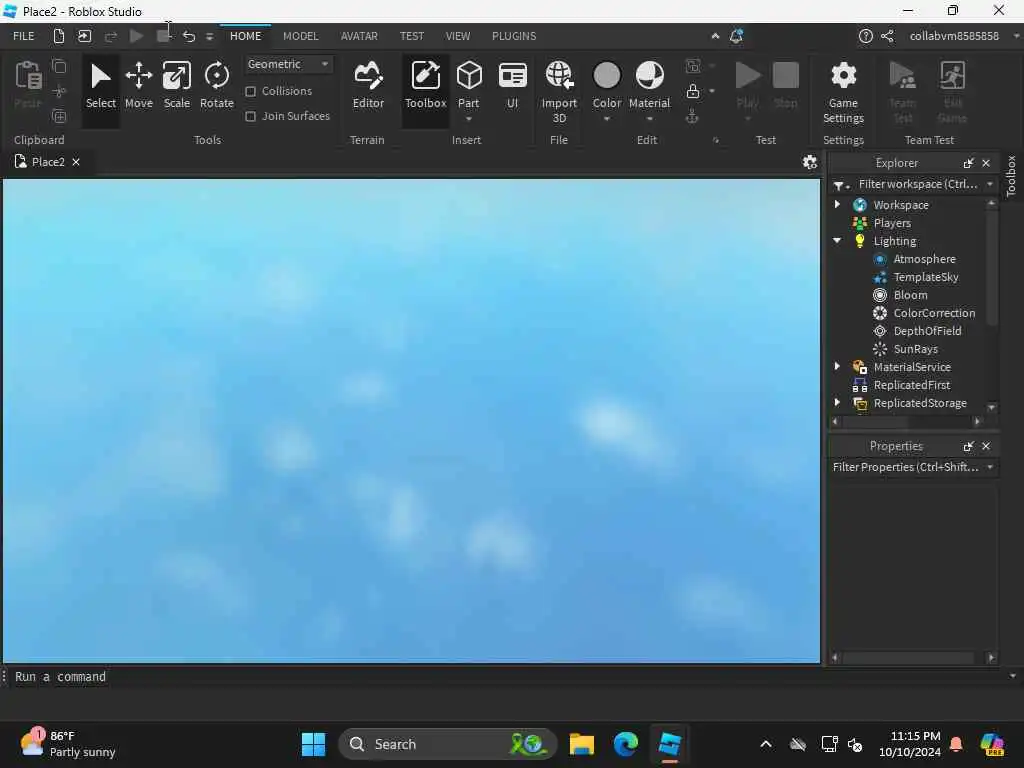Switch to the AVATAR tab
The height and width of the screenshot is (768, 1024).
click(x=359, y=36)
